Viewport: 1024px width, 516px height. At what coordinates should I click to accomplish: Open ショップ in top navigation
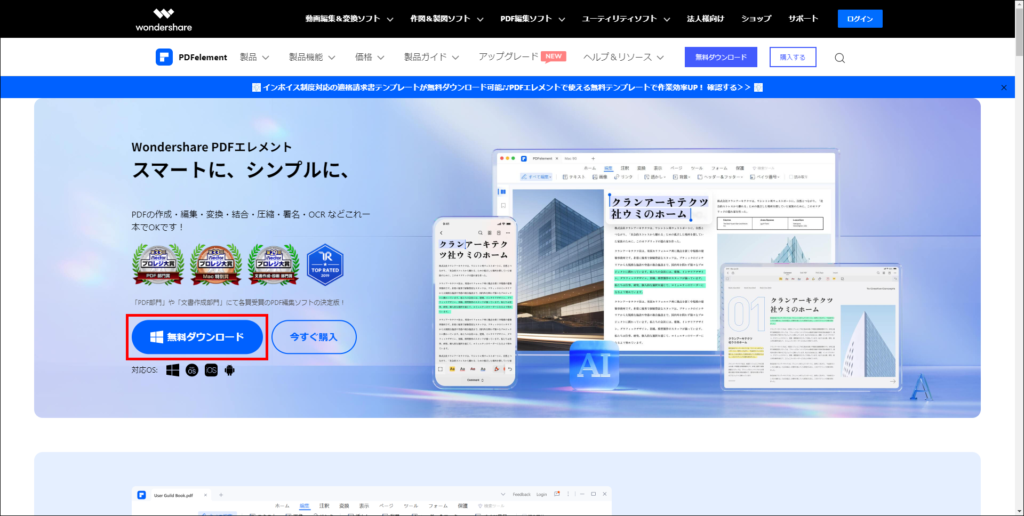tap(756, 19)
